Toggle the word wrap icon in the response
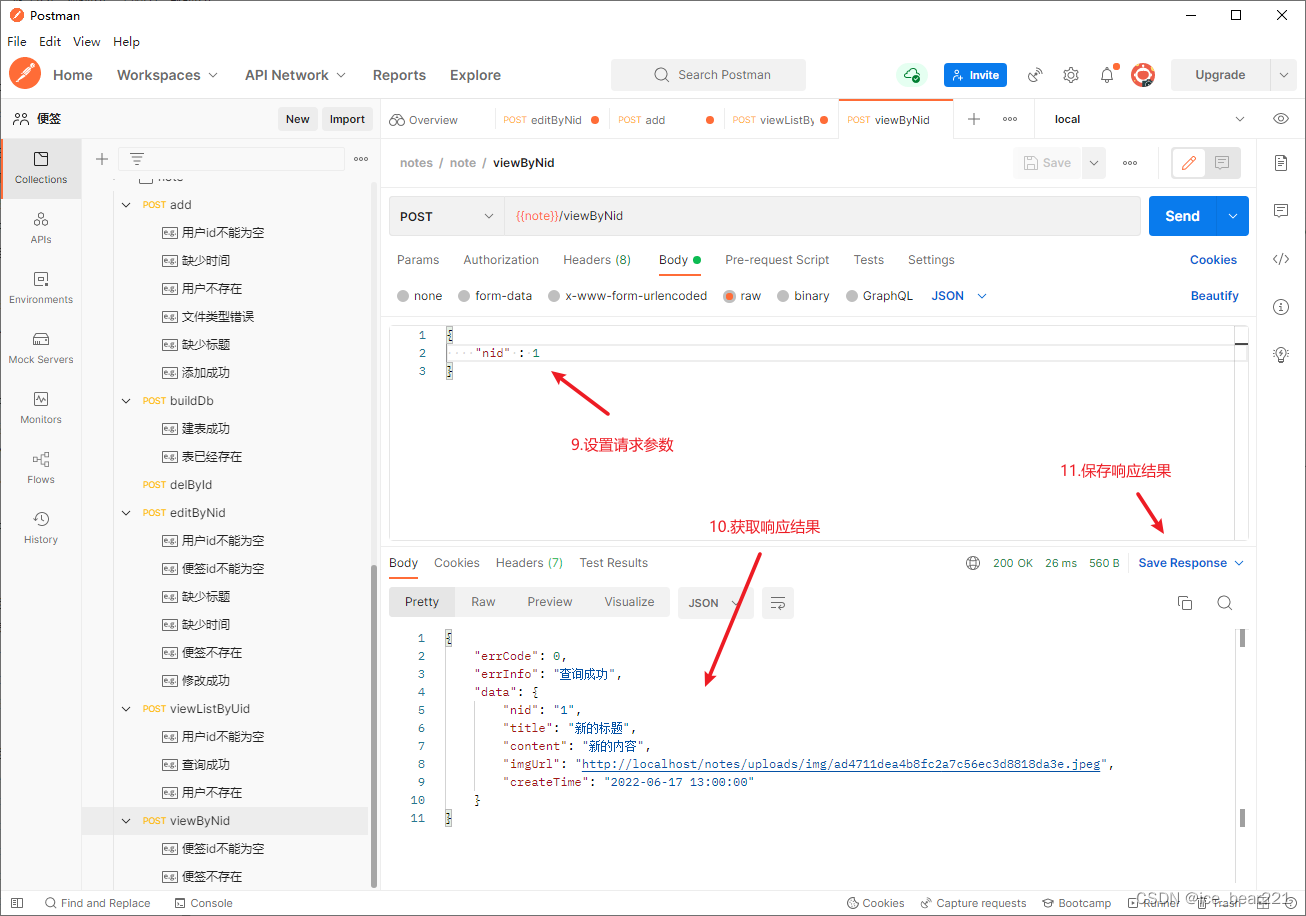The height and width of the screenshot is (916, 1306). pos(778,603)
